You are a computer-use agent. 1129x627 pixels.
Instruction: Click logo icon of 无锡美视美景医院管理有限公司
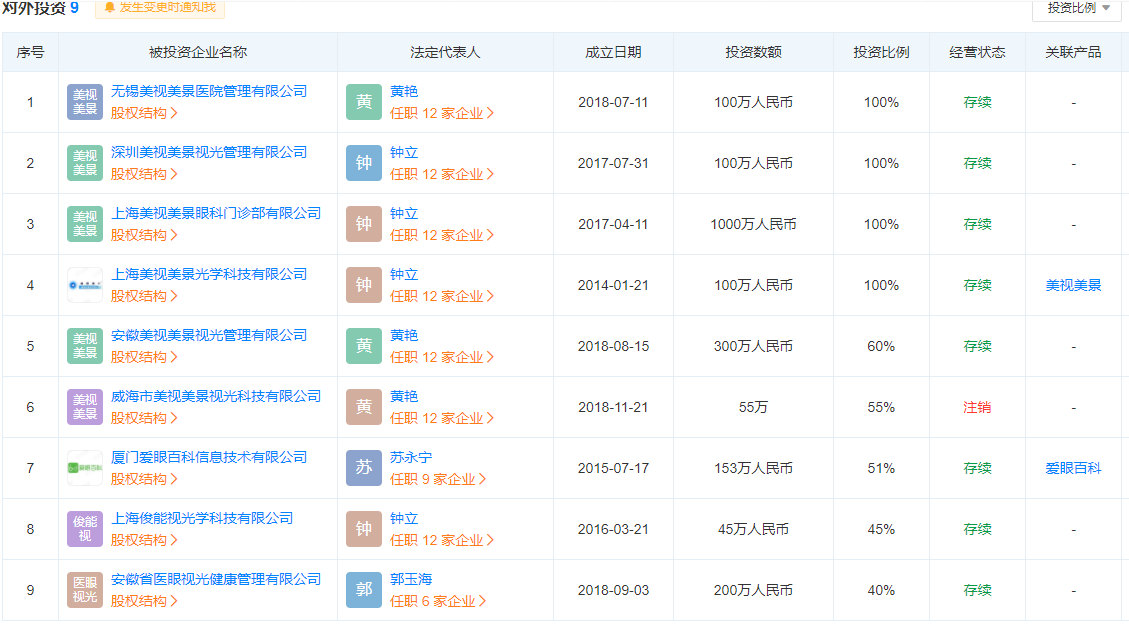tap(85, 102)
